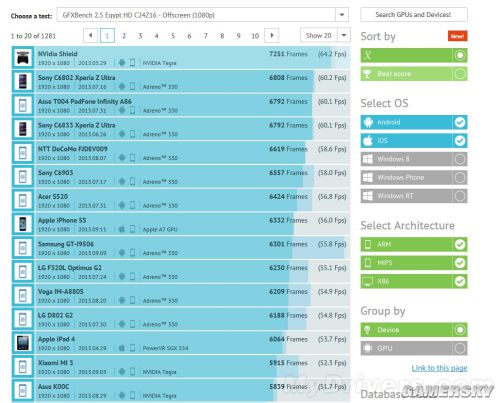The width and height of the screenshot is (500, 403).
Task: Click the Apple iPhone 5S device thumbnail
Action: [x=23, y=224]
